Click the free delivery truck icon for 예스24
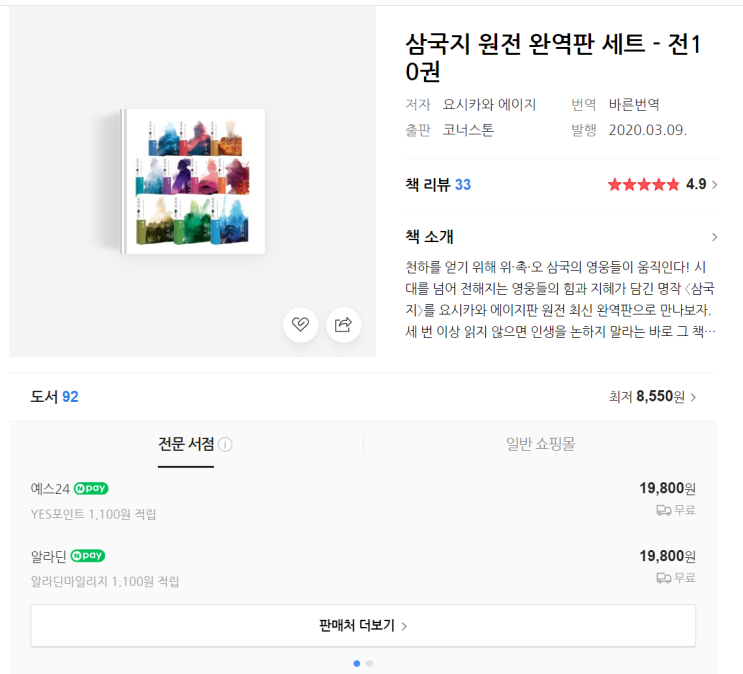 pos(663,510)
